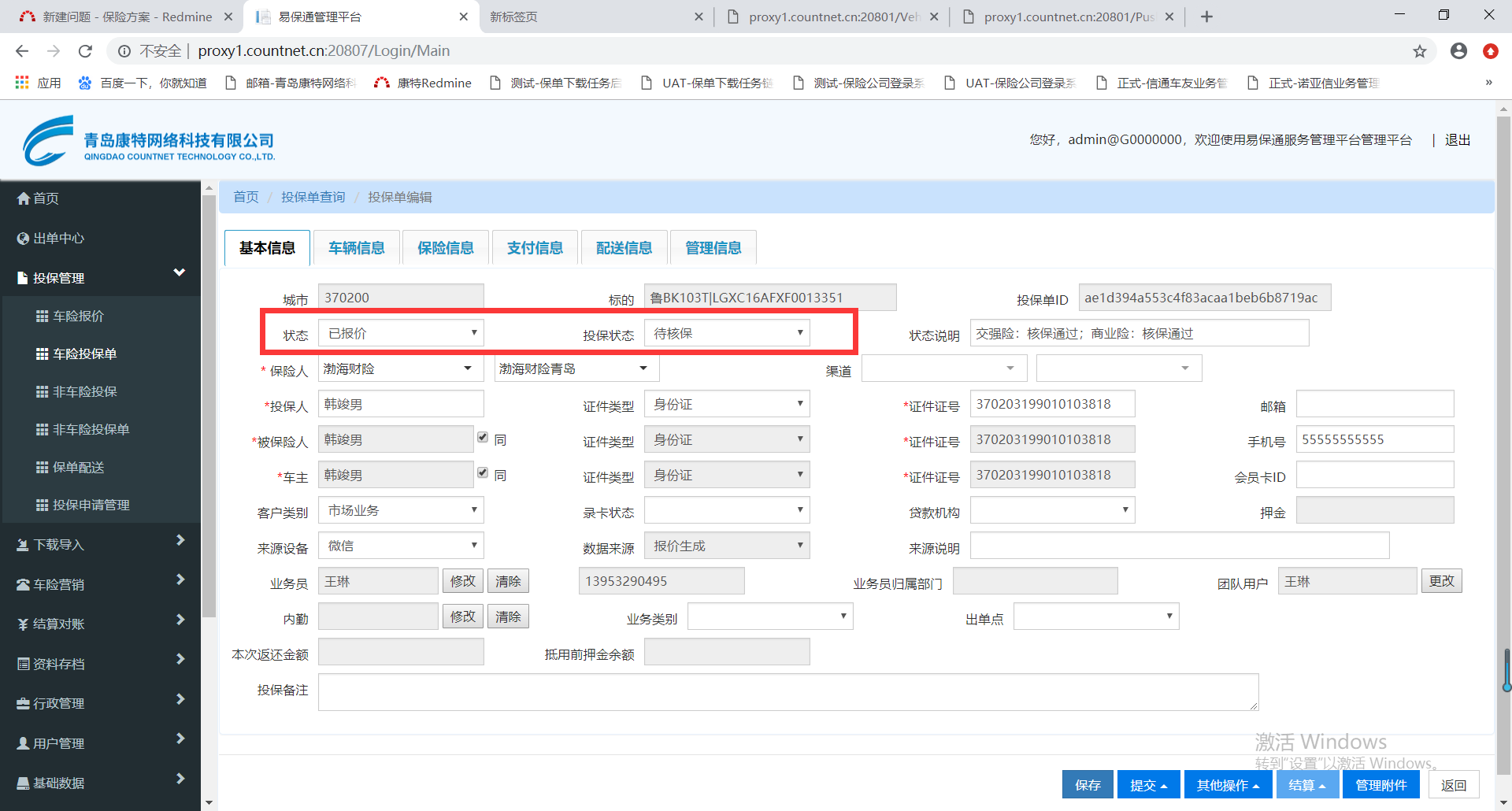The height and width of the screenshot is (811, 1512).
Task: Click into the 投保备注 text area
Action: [787, 692]
